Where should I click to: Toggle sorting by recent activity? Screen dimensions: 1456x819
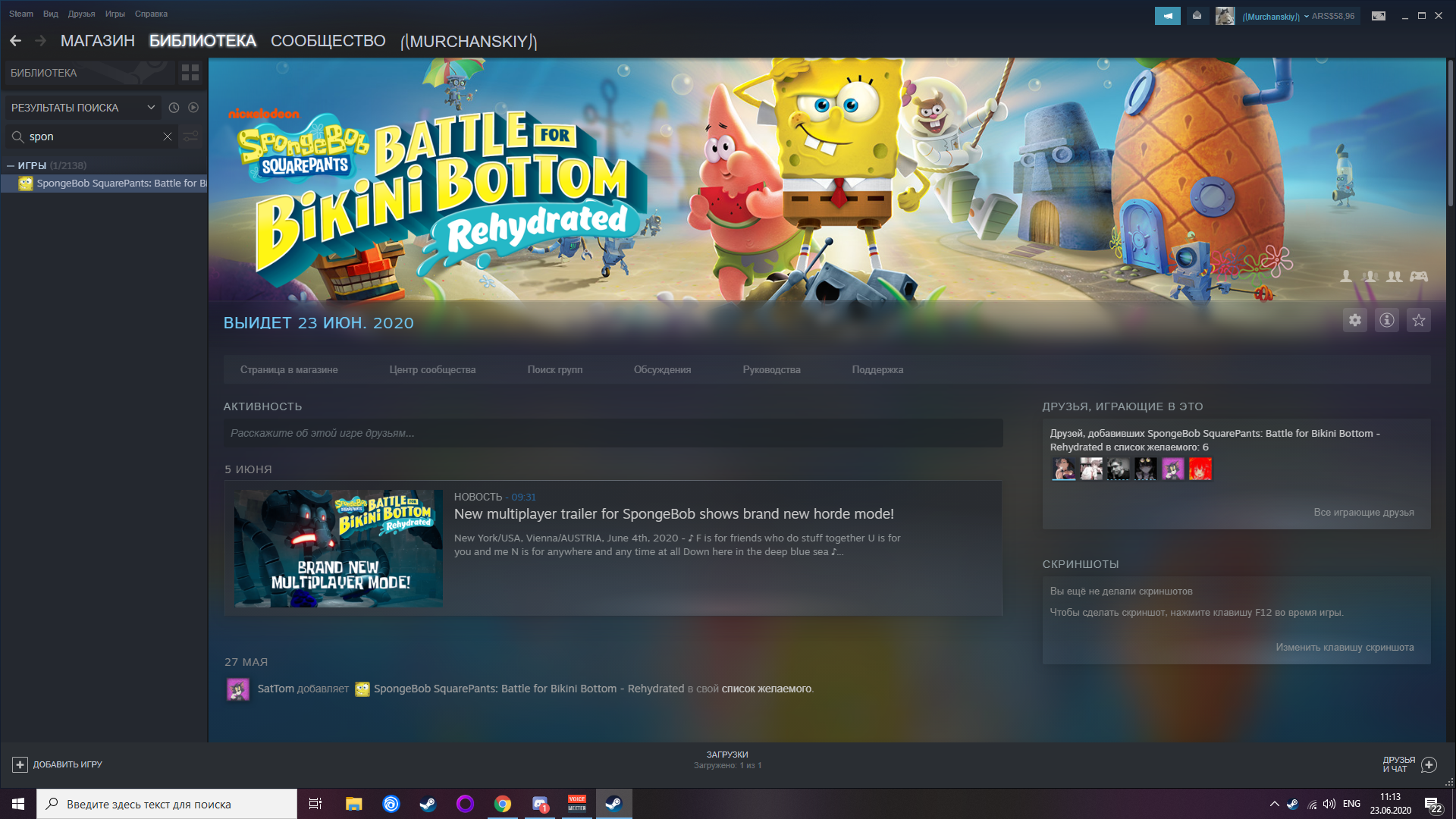tap(174, 108)
